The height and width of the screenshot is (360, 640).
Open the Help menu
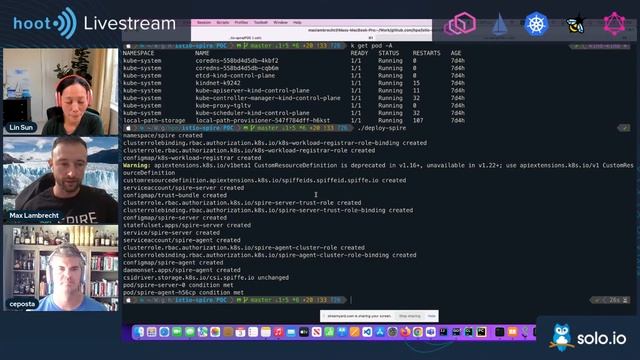tap(297, 22)
